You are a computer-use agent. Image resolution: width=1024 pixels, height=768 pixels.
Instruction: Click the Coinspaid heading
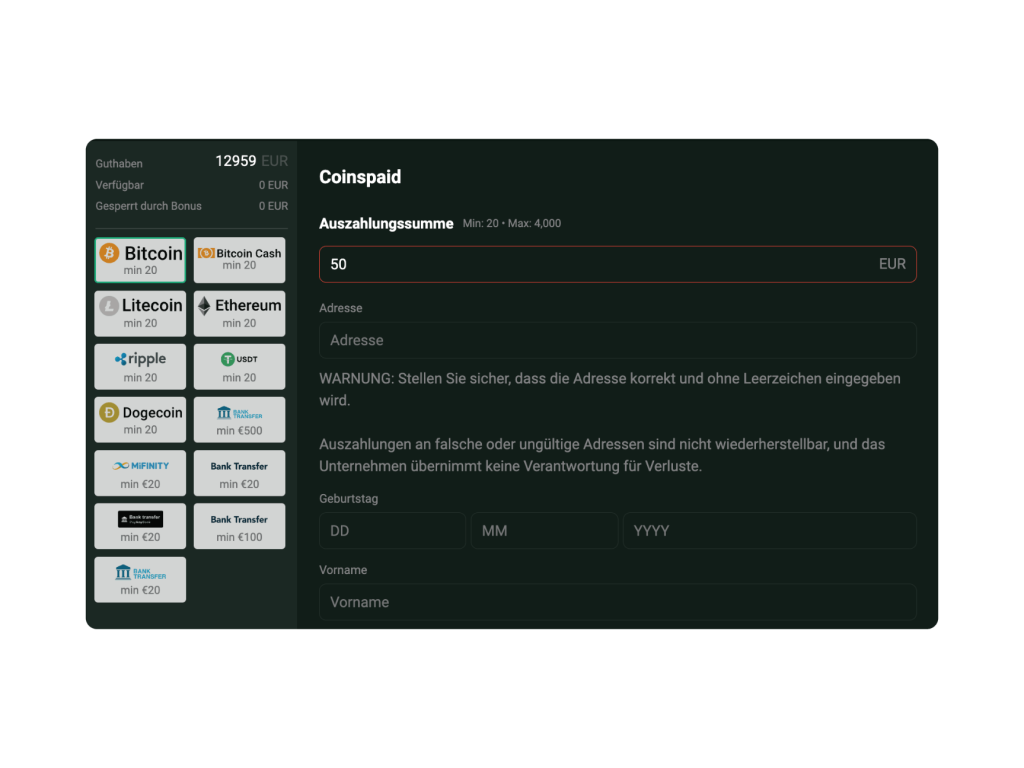pos(360,177)
